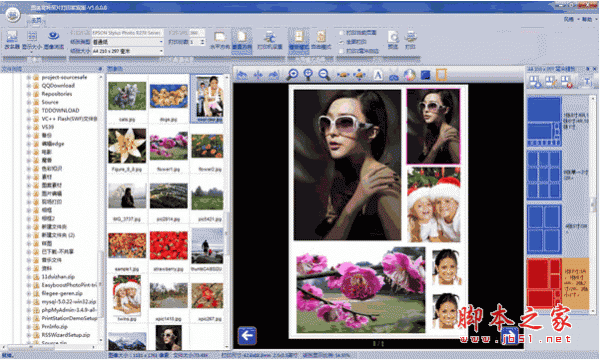The width and height of the screenshot is (600, 360).
Task: Open printer settings icon
Action: (270, 37)
